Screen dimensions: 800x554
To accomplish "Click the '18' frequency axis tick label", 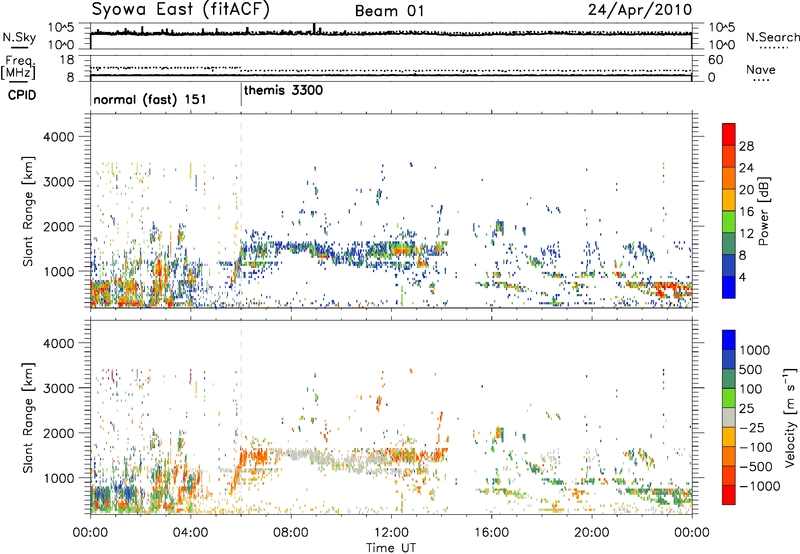I will point(66,60).
